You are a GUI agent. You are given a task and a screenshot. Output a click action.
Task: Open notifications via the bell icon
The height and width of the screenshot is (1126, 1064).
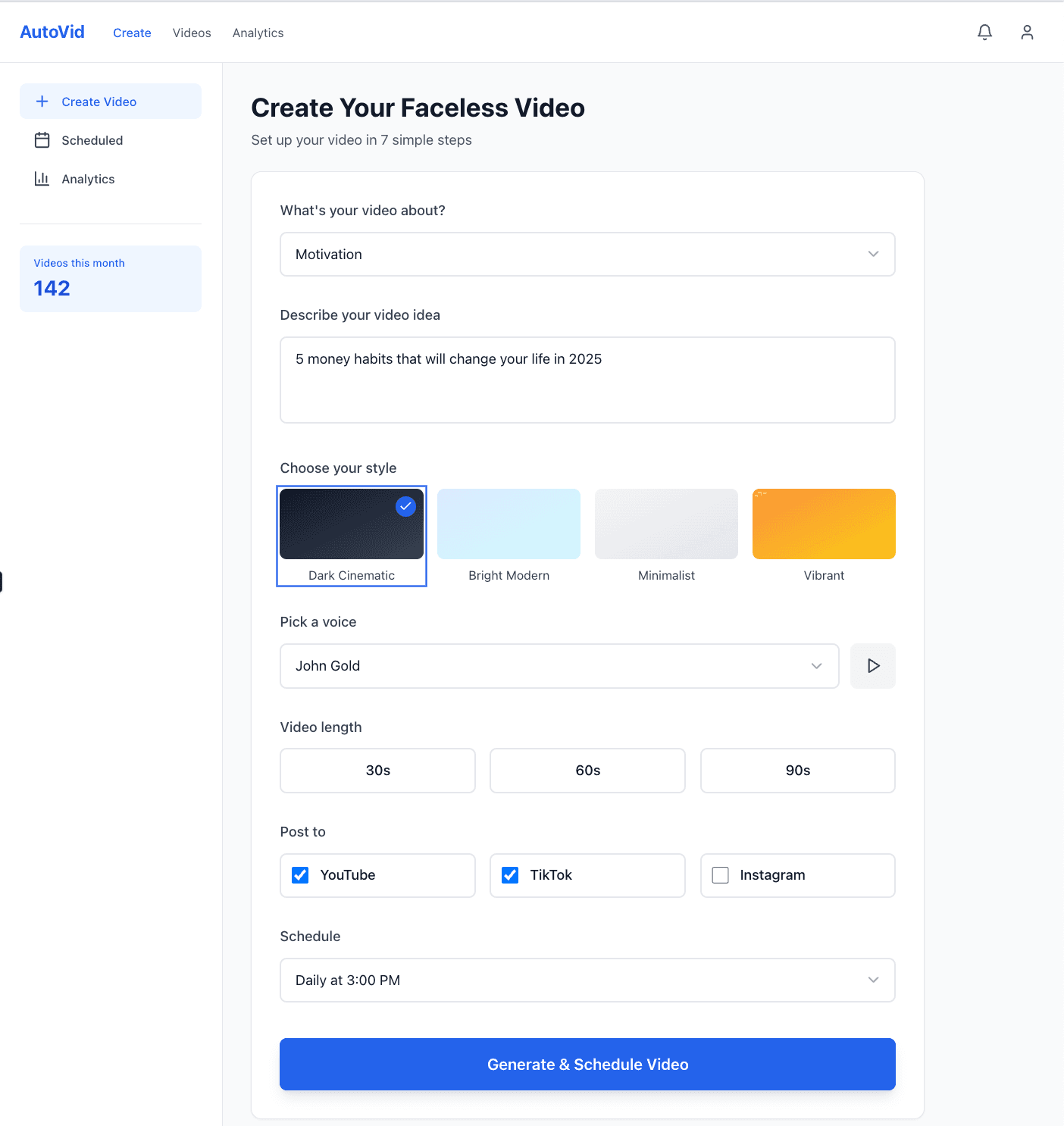click(x=984, y=32)
